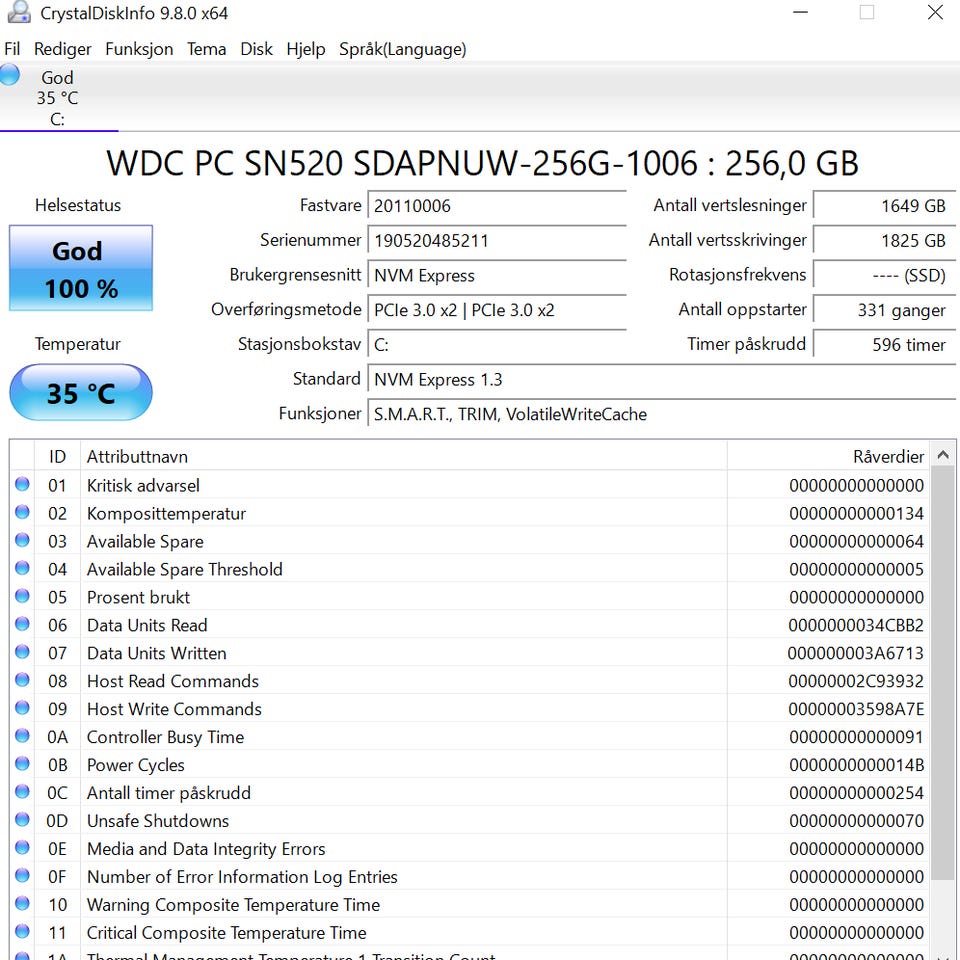960x960 pixels.
Task: Click the Overføringsmetode field PCIe 3.0 x2
Action: [x=497, y=310]
